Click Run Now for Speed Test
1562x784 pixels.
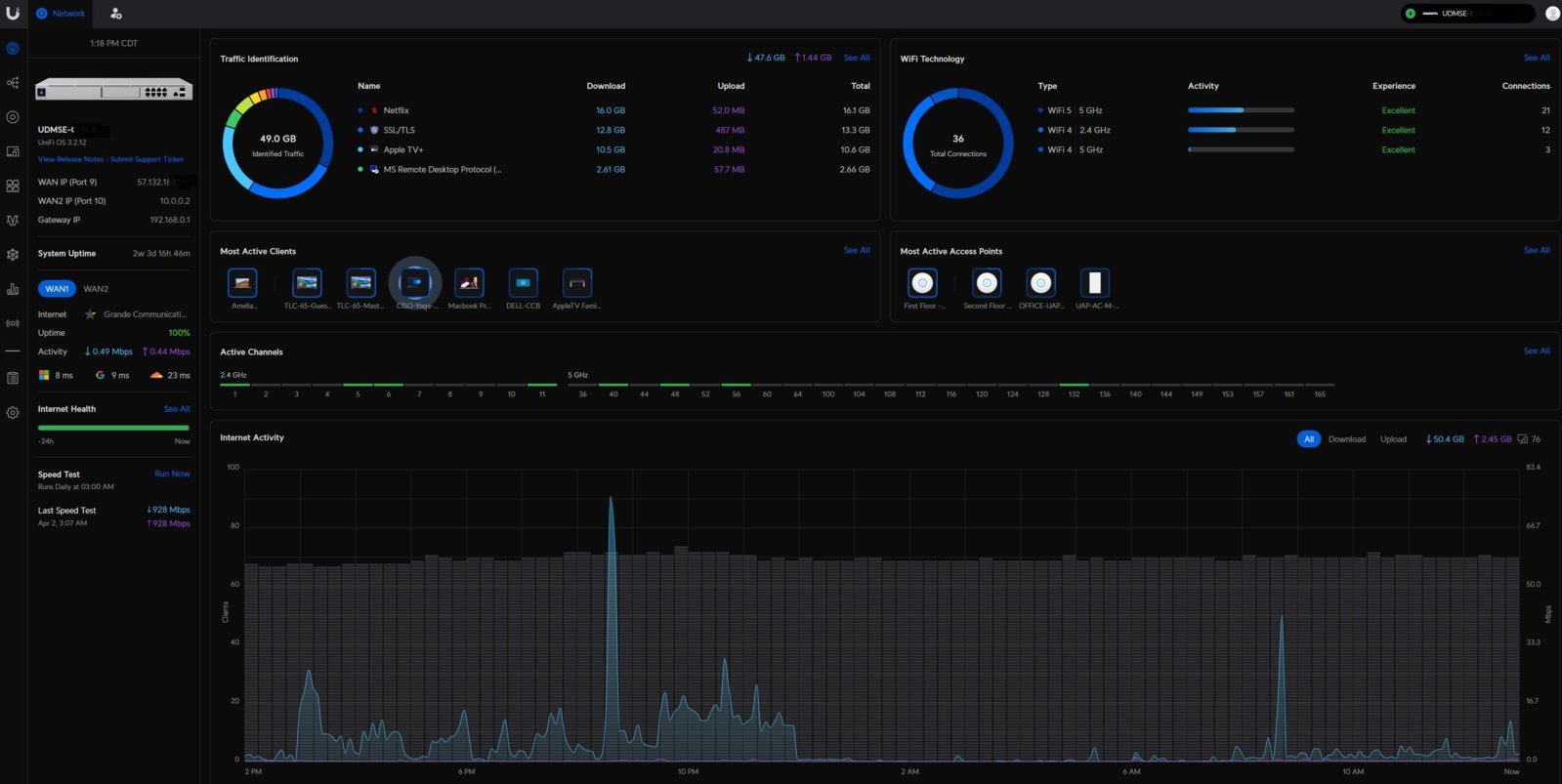(x=172, y=474)
